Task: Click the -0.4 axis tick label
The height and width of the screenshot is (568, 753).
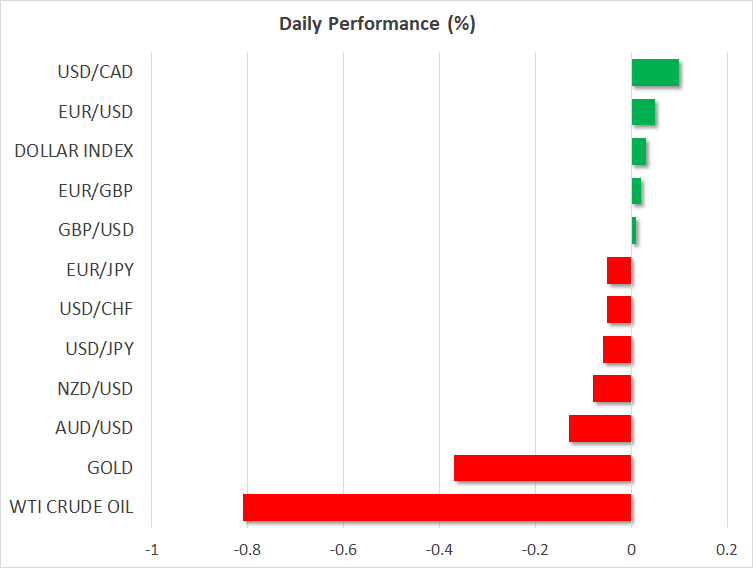Action: (x=439, y=549)
